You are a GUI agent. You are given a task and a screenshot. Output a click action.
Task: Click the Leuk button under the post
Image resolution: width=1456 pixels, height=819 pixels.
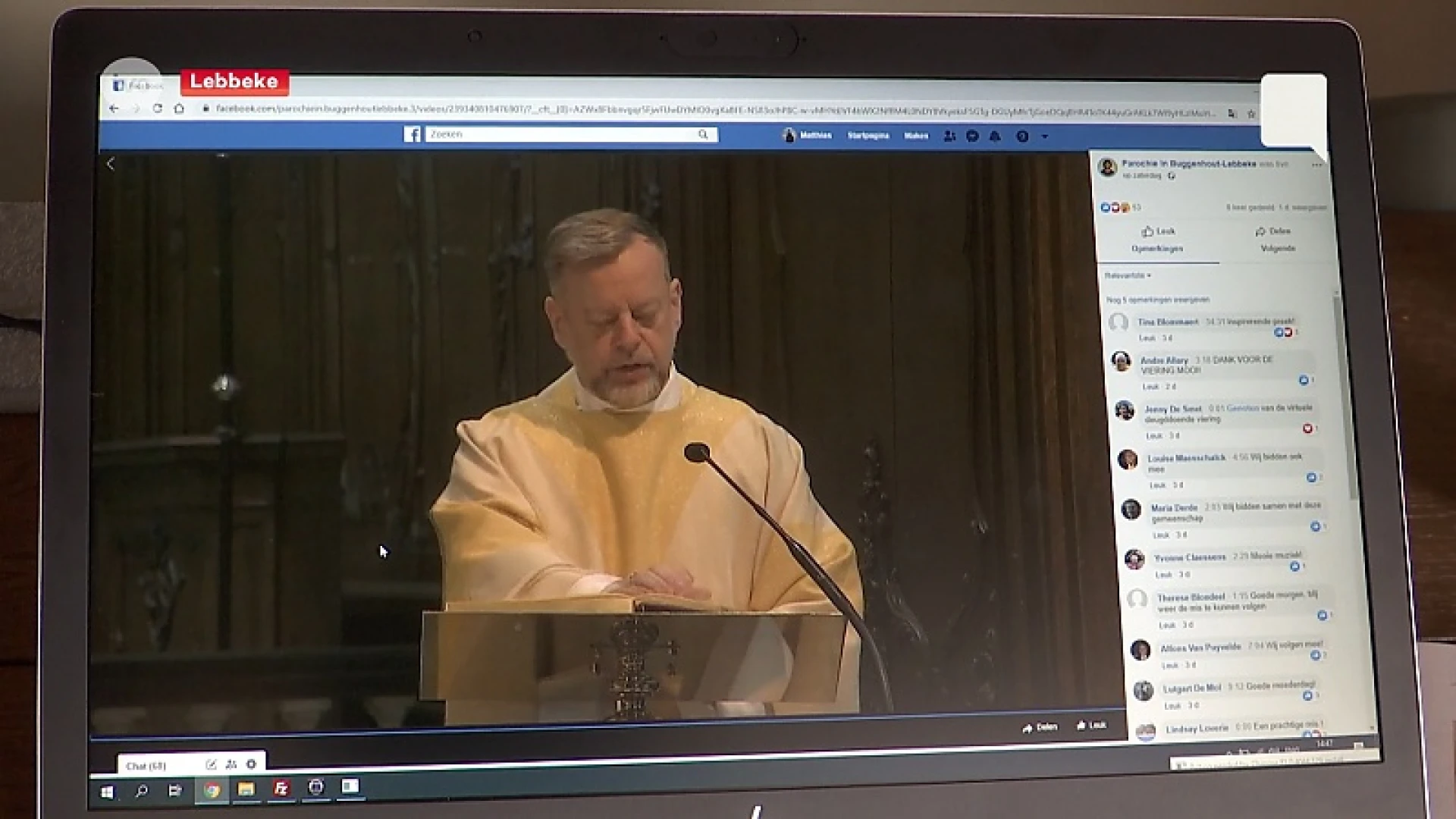click(x=1158, y=231)
